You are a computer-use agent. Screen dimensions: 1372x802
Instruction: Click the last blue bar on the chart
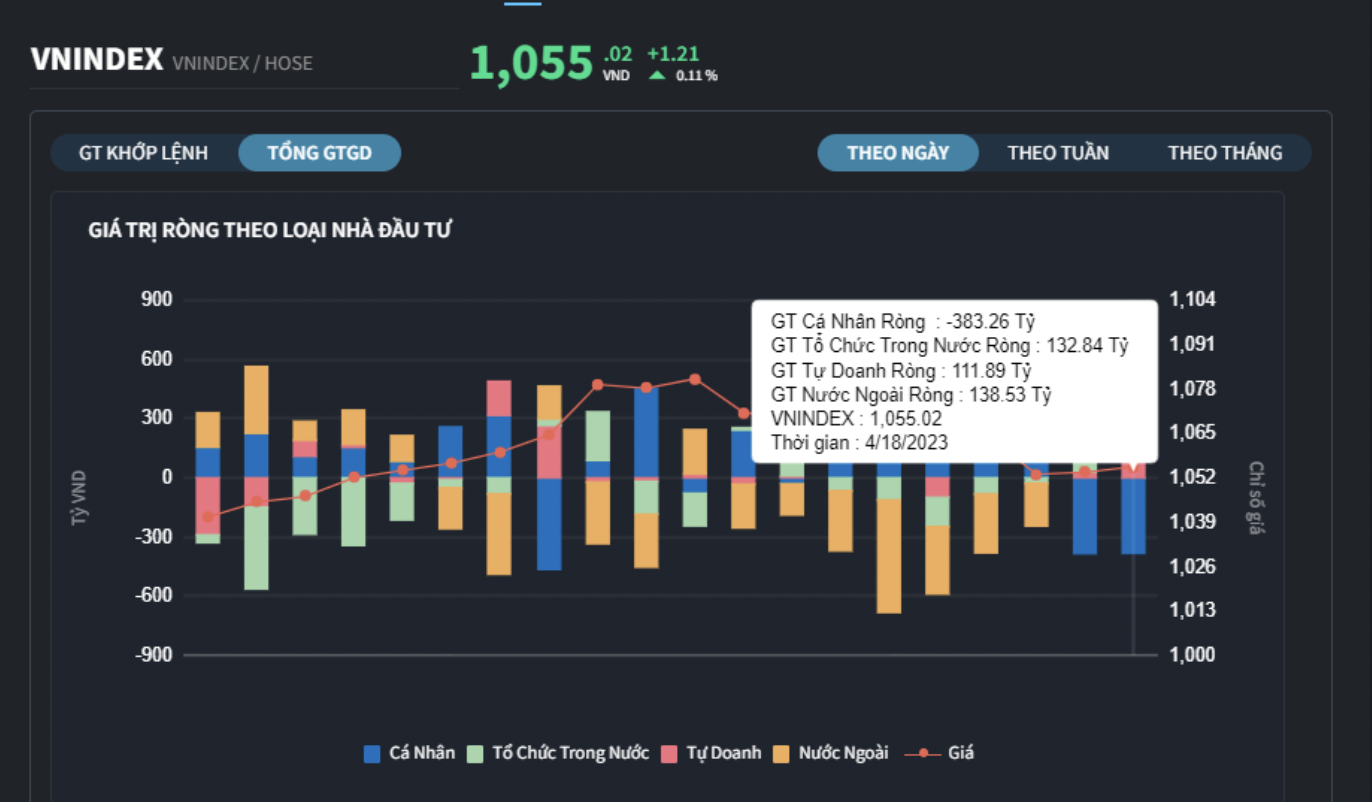[x=1133, y=515]
